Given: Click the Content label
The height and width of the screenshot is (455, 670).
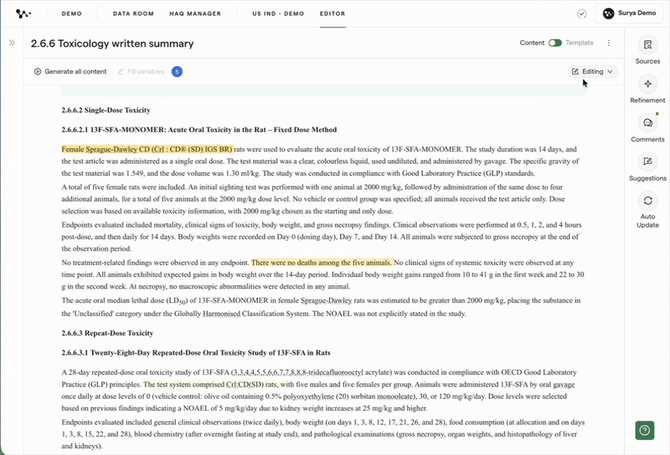Looking at the screenshot, I should pos(532,43).
